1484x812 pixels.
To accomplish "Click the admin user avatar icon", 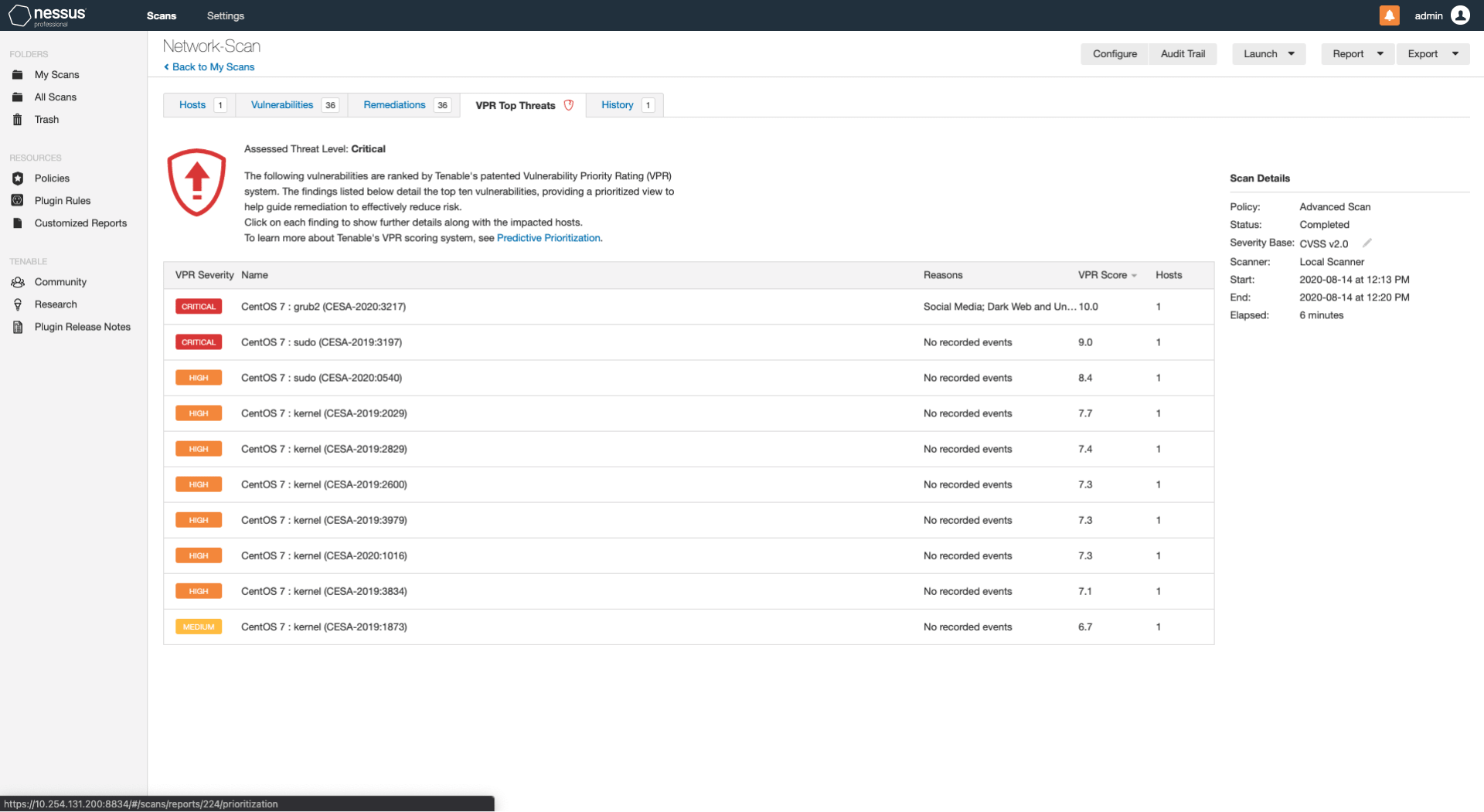I will coord(1460,15).
